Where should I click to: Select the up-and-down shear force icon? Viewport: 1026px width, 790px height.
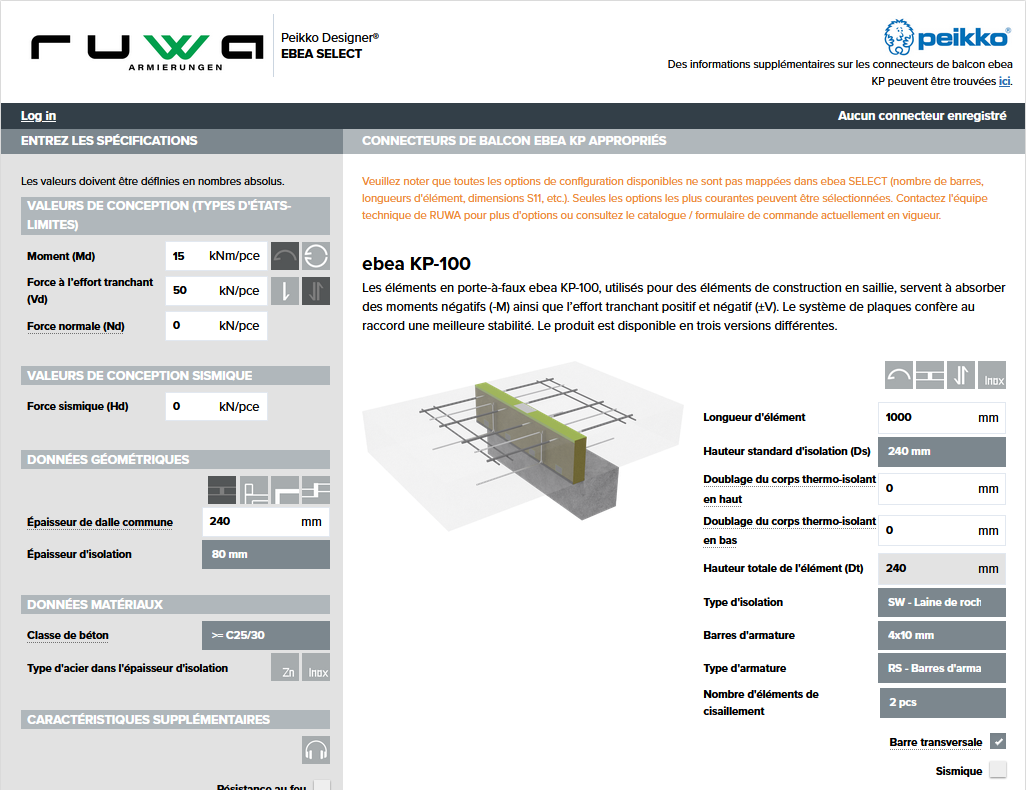316,291
